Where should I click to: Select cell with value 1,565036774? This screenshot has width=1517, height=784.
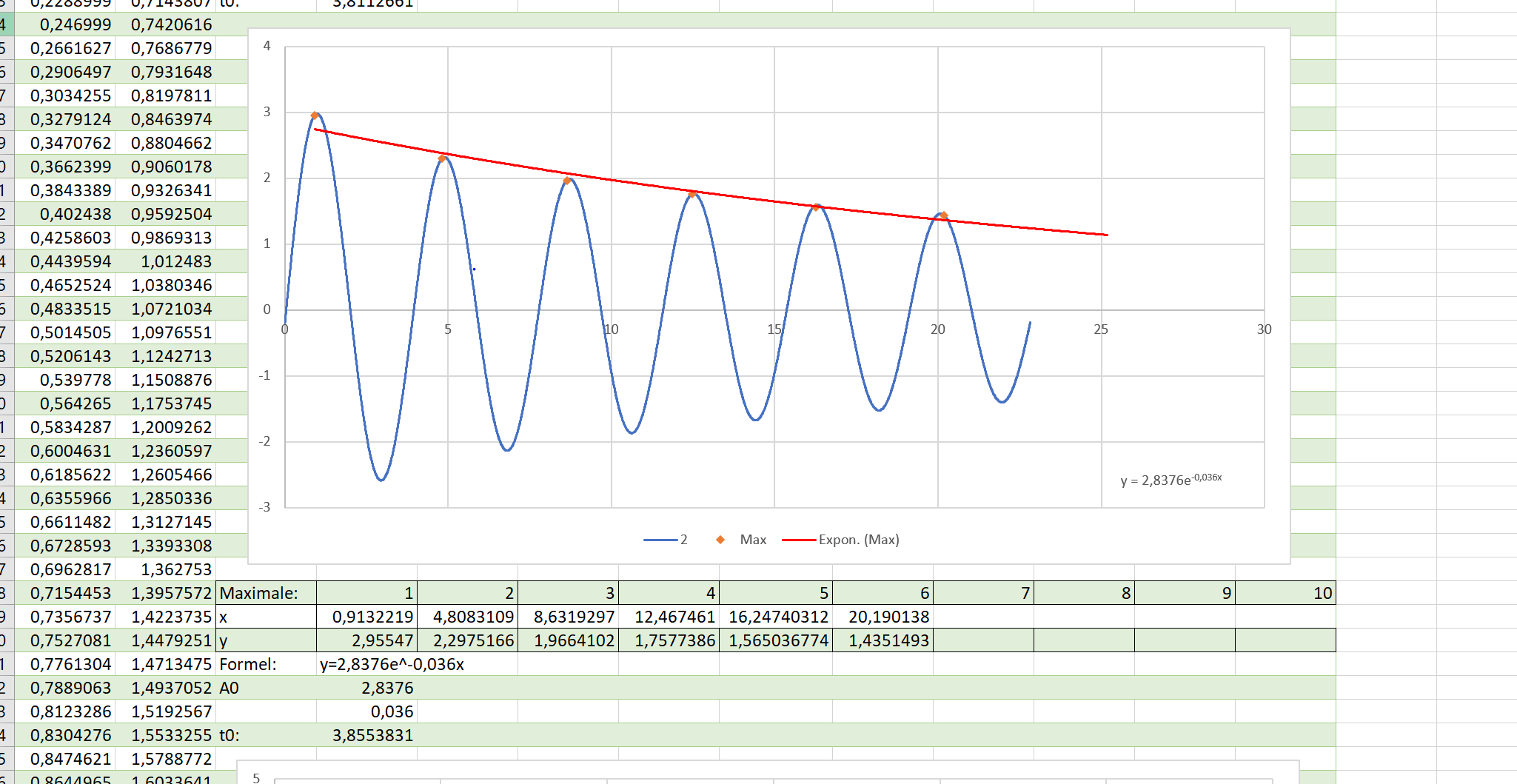(x=775, y=640)
